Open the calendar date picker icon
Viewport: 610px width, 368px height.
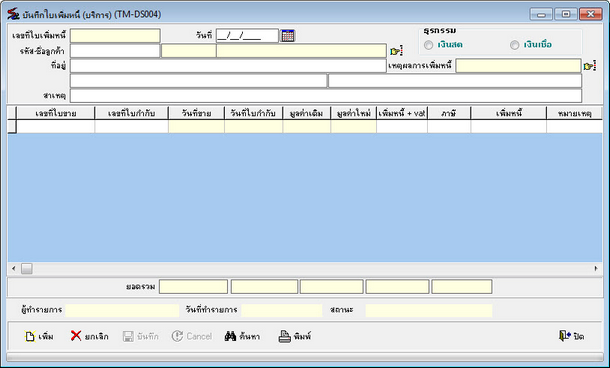pos(287,35)
